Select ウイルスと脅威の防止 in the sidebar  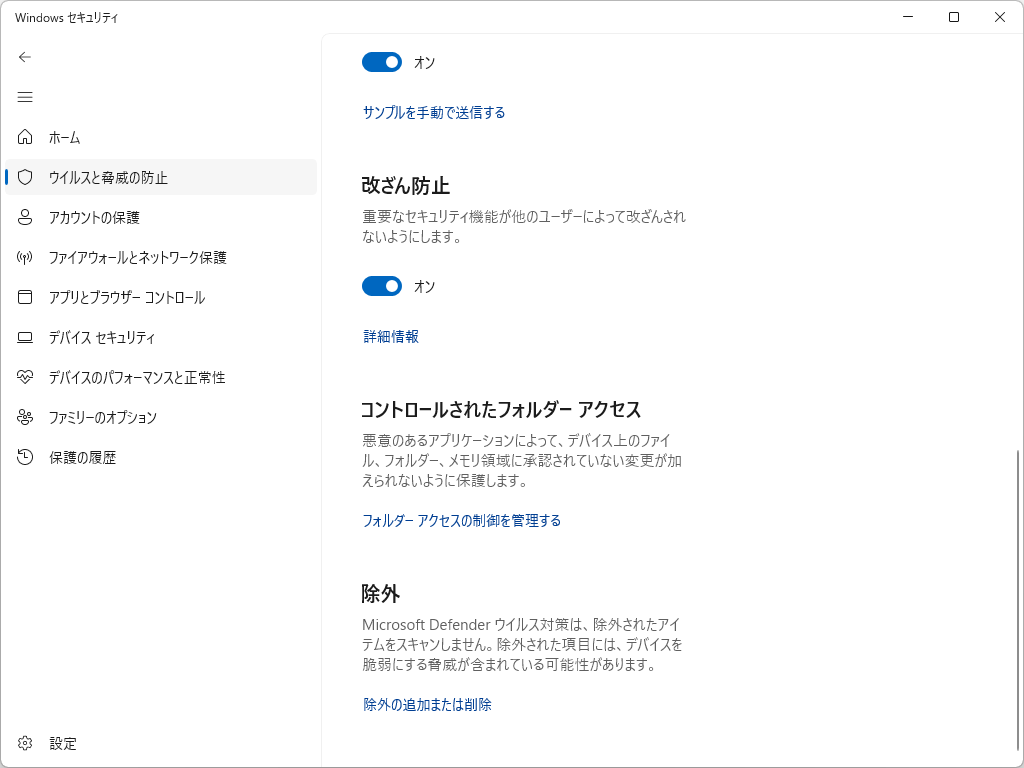coord(110,177)
